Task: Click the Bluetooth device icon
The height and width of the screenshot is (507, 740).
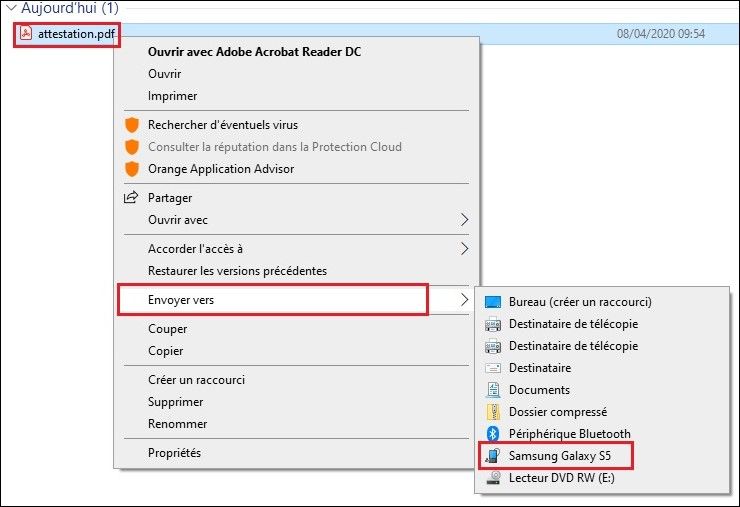Action: [x=492, y=434]
